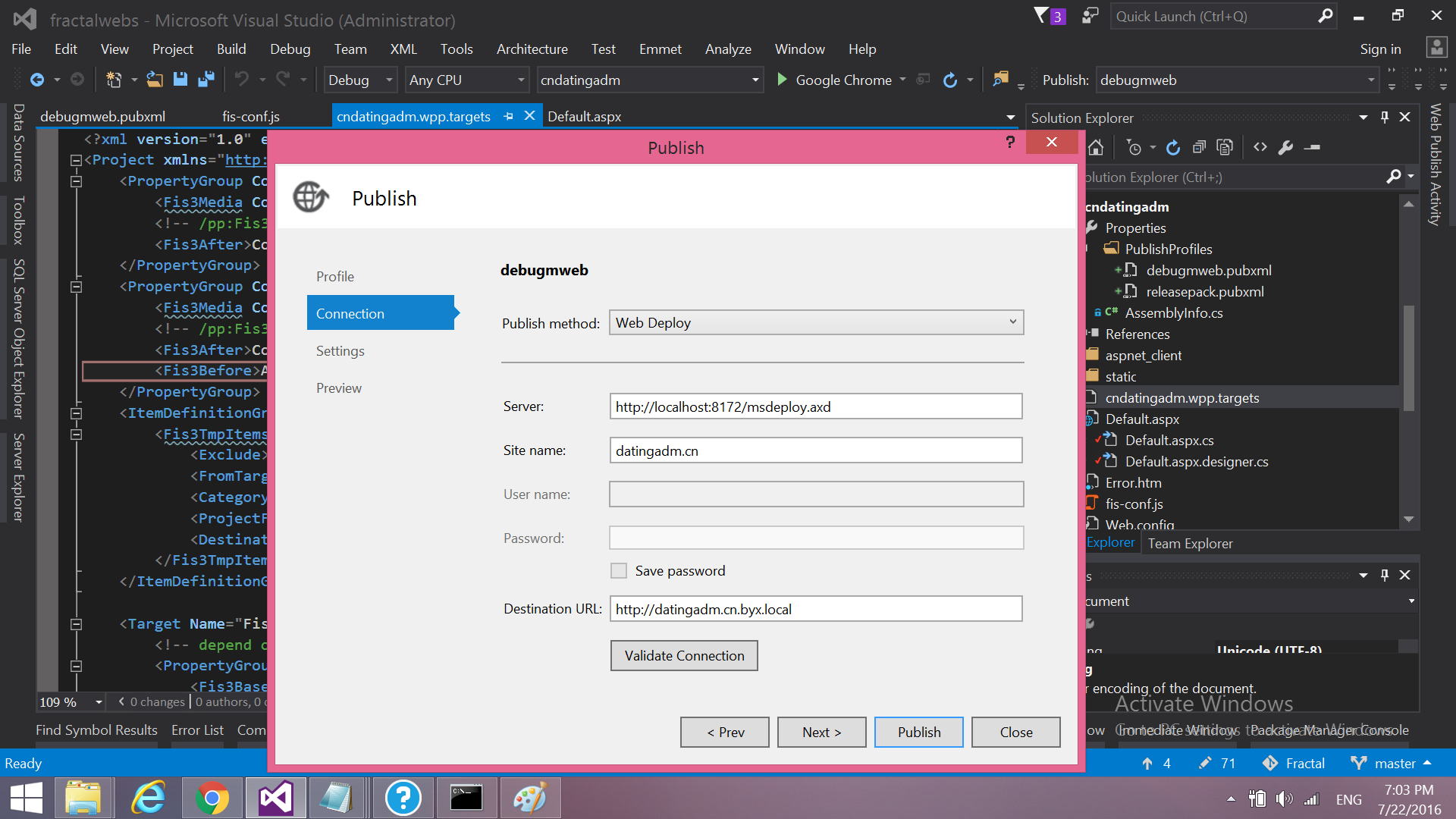Undo the last action

point(243,80)
